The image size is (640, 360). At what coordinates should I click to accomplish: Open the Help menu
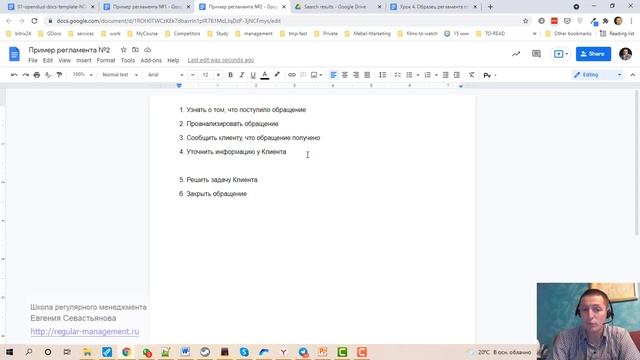point(173,60)
